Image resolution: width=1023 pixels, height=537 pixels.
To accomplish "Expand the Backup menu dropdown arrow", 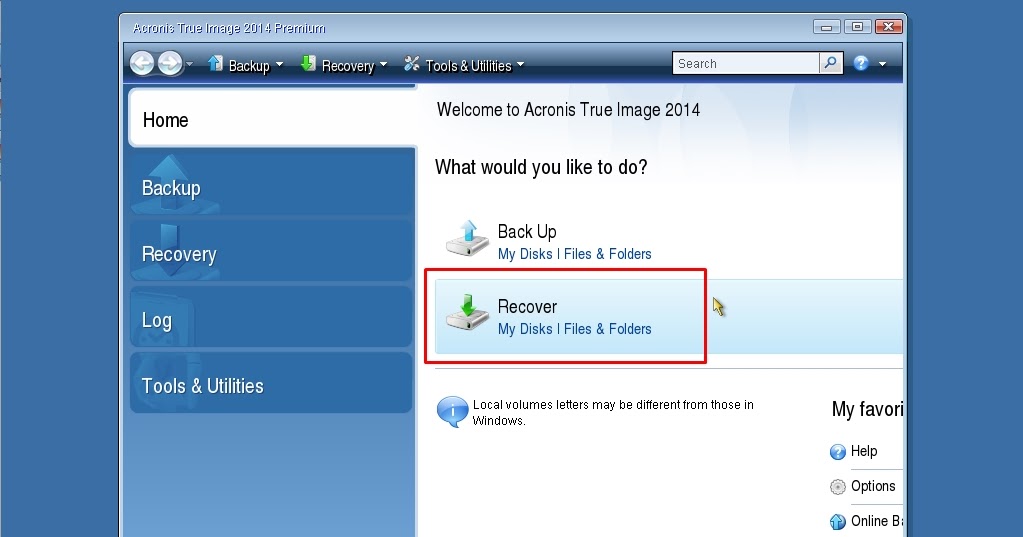I will click(279, 65).
